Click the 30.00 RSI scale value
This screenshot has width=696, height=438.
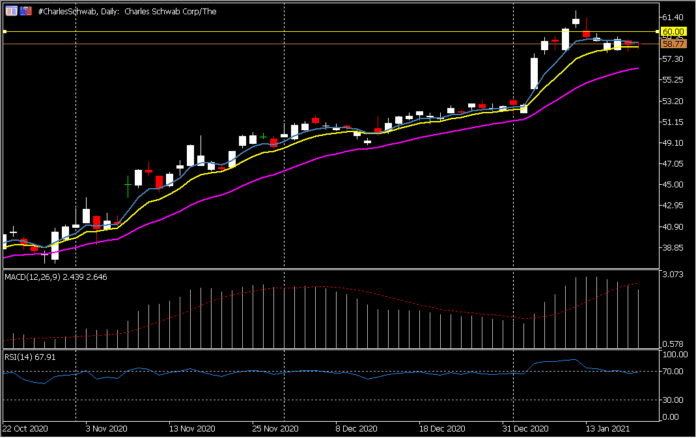coord(672,400)
